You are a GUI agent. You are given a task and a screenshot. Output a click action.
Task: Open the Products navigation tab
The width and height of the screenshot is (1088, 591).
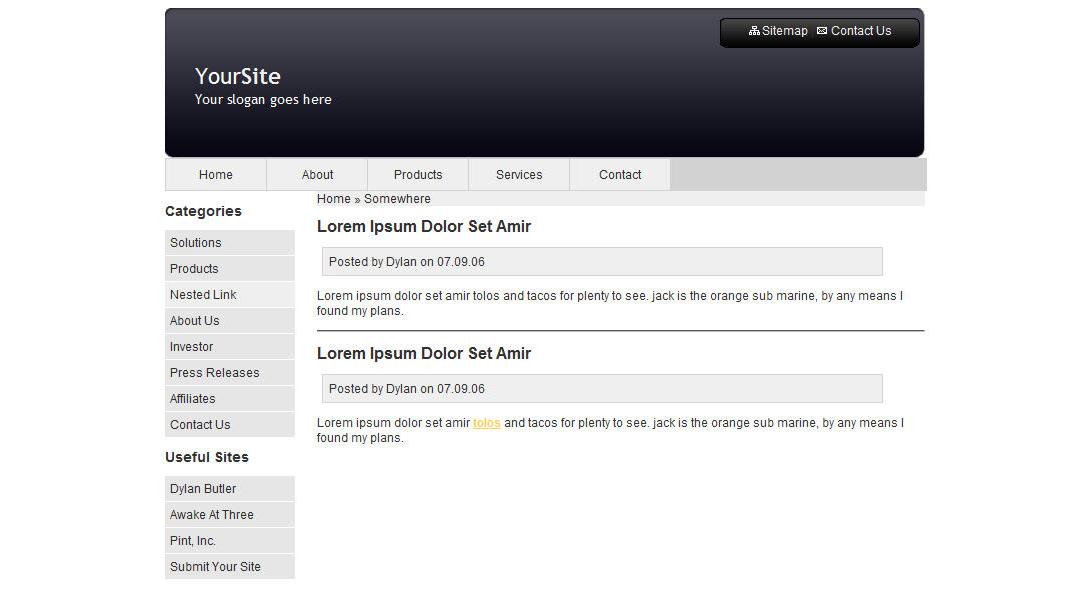pos(418,175)
